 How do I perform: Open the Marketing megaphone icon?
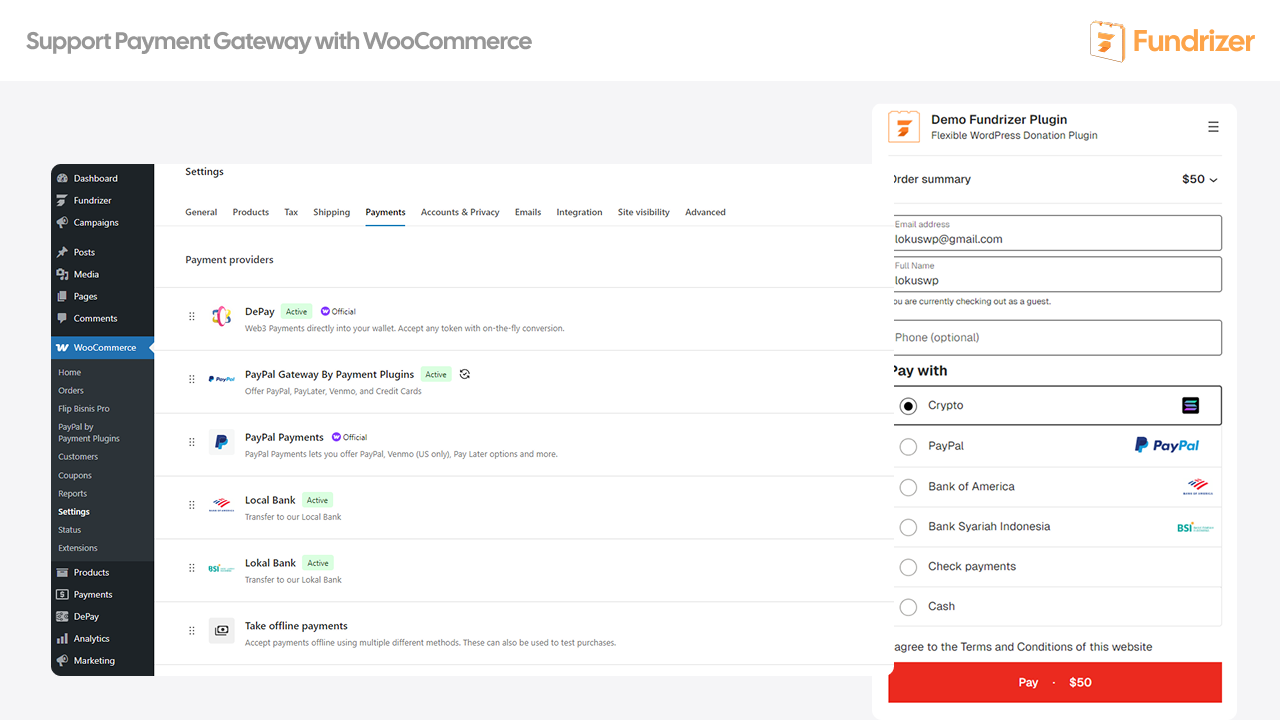(x=63, y=660)
